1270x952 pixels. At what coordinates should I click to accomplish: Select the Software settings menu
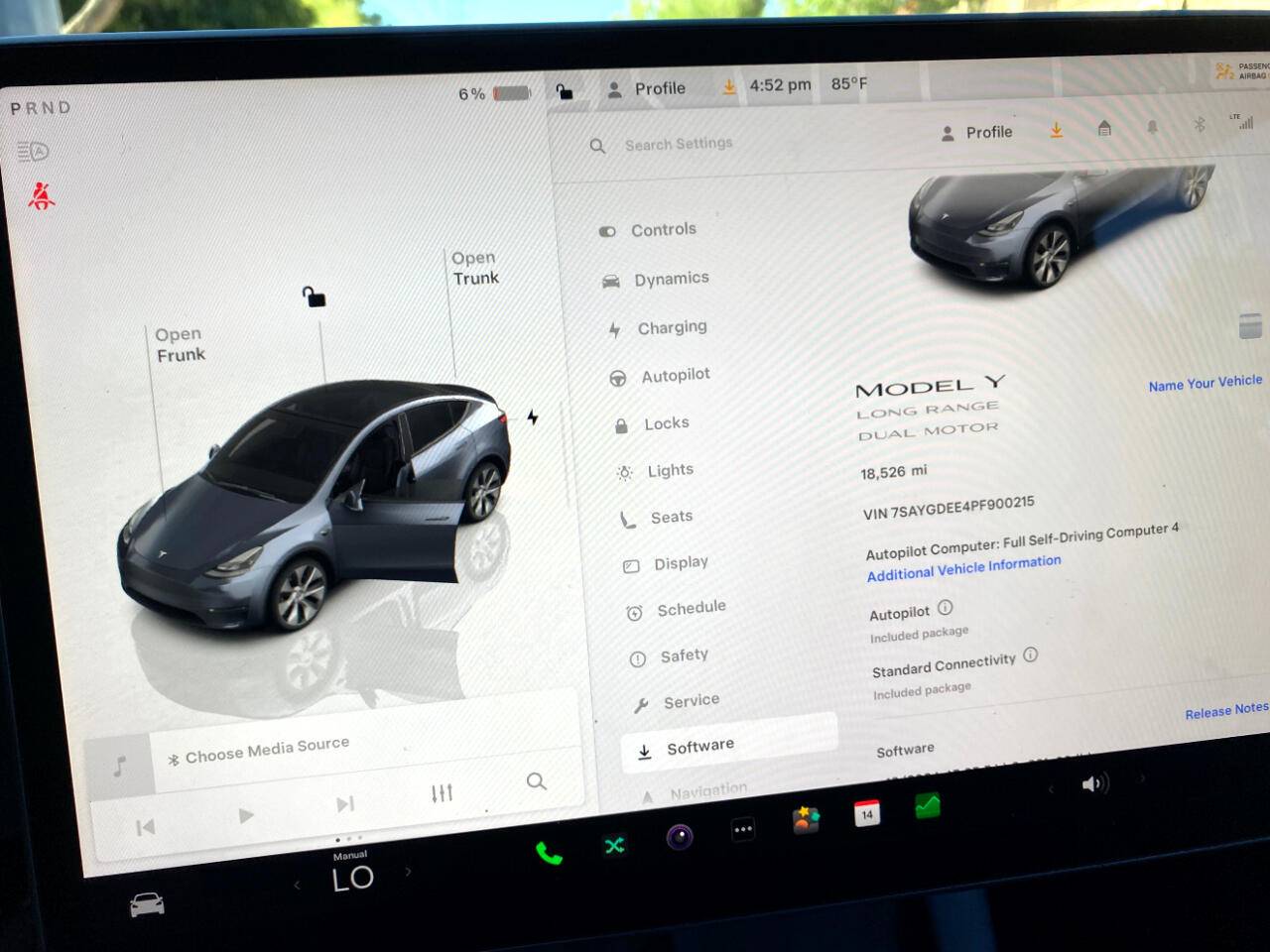(729, 744)
